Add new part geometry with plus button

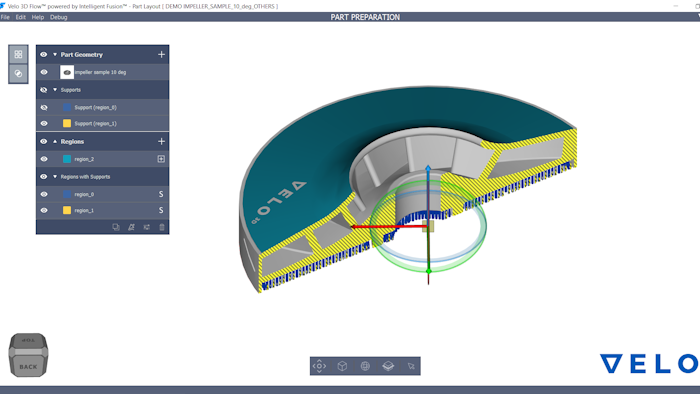tap(161, 54)
